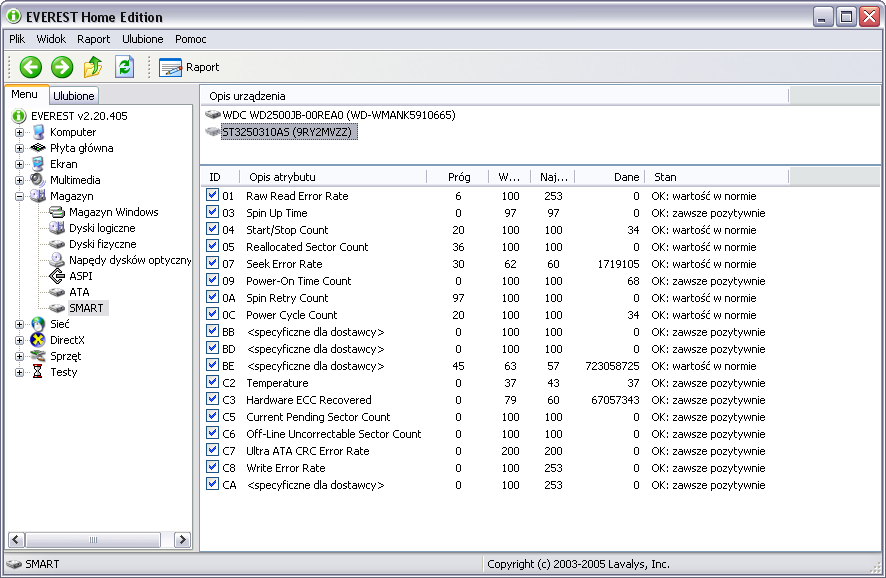Click the EVEREST title bar app icon

(14, 16)
